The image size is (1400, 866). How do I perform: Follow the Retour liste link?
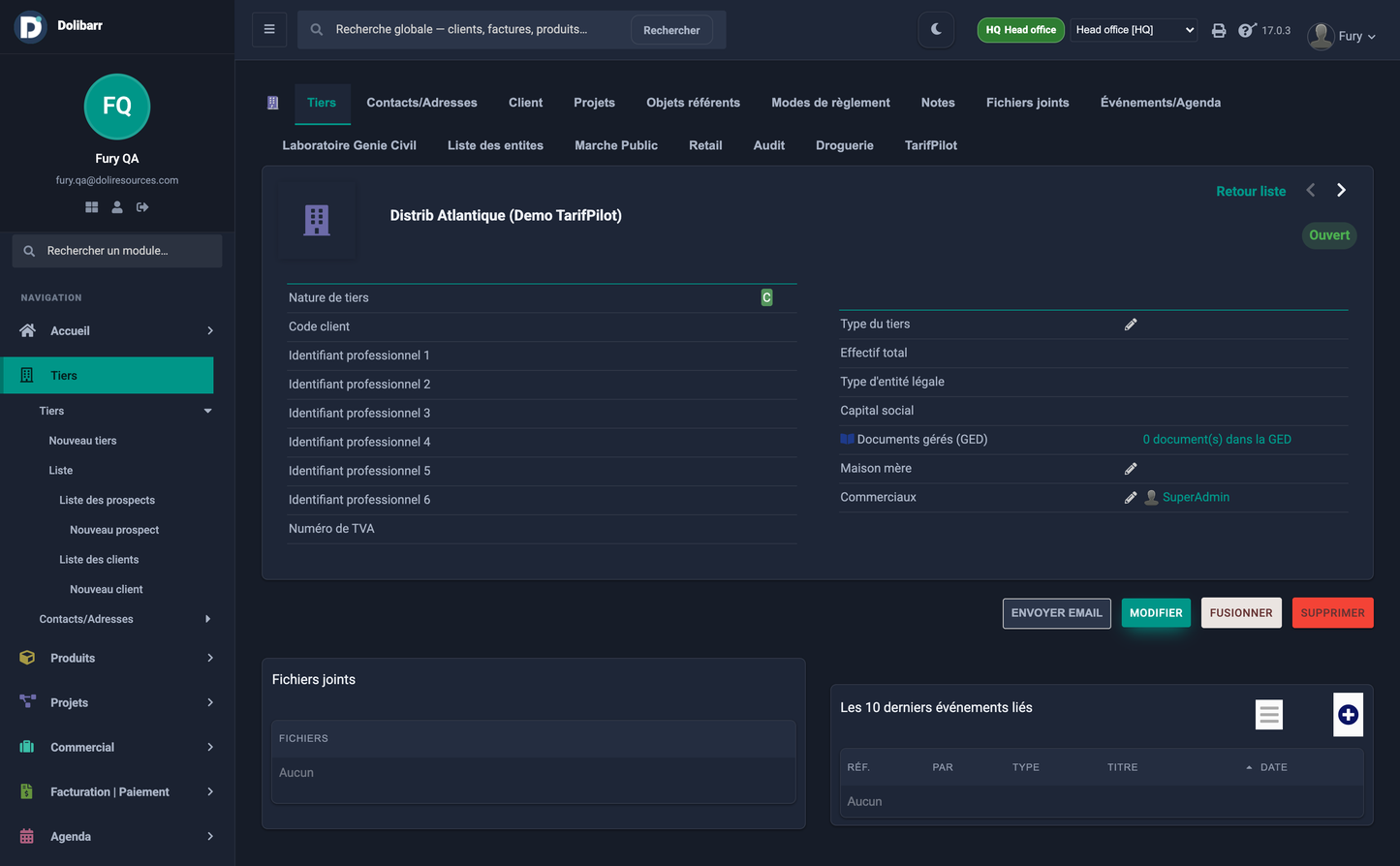tap(1251, 192)
